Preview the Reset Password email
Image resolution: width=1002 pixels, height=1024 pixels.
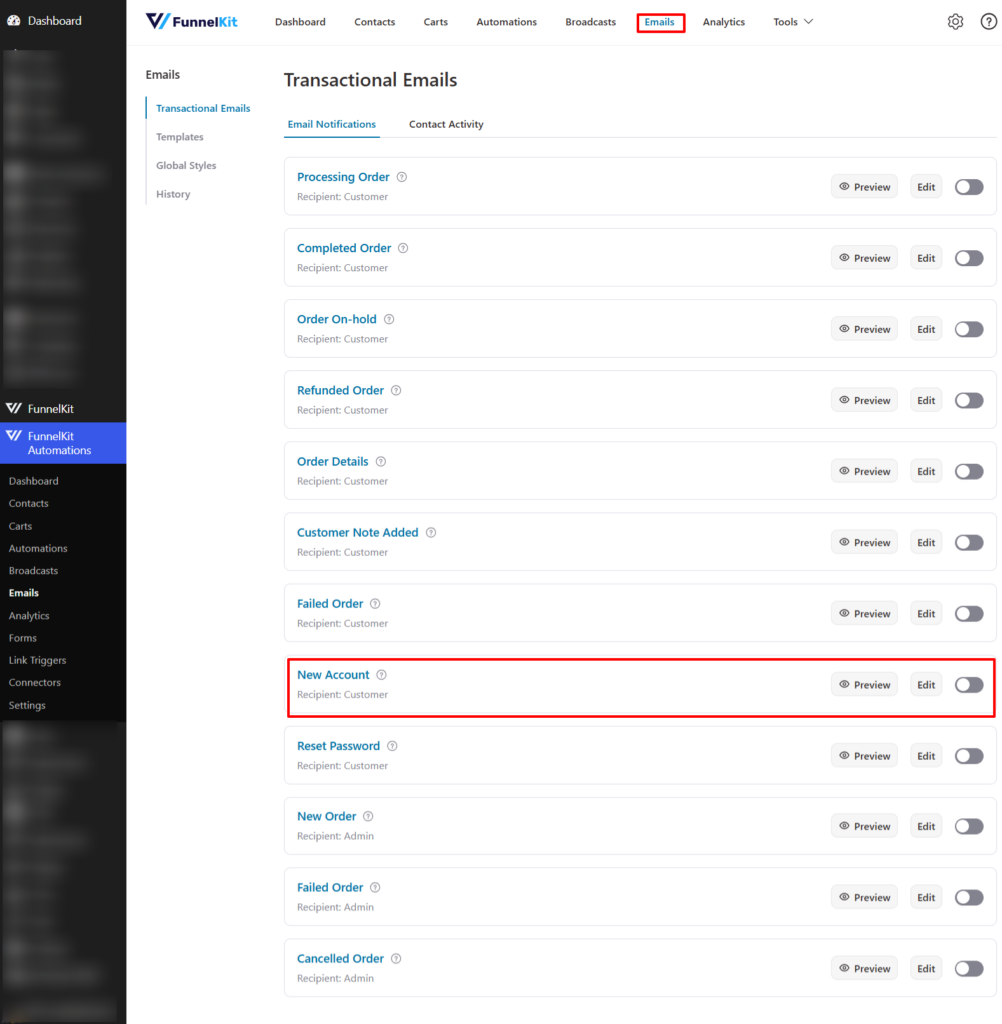864,756
